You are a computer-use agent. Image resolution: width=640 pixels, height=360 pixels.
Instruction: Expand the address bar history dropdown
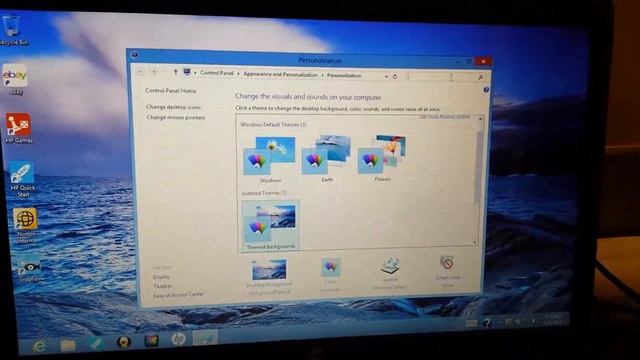tap(386, 76)
